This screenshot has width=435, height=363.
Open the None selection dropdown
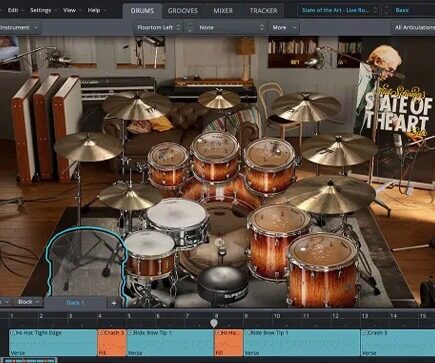[231, 28]
